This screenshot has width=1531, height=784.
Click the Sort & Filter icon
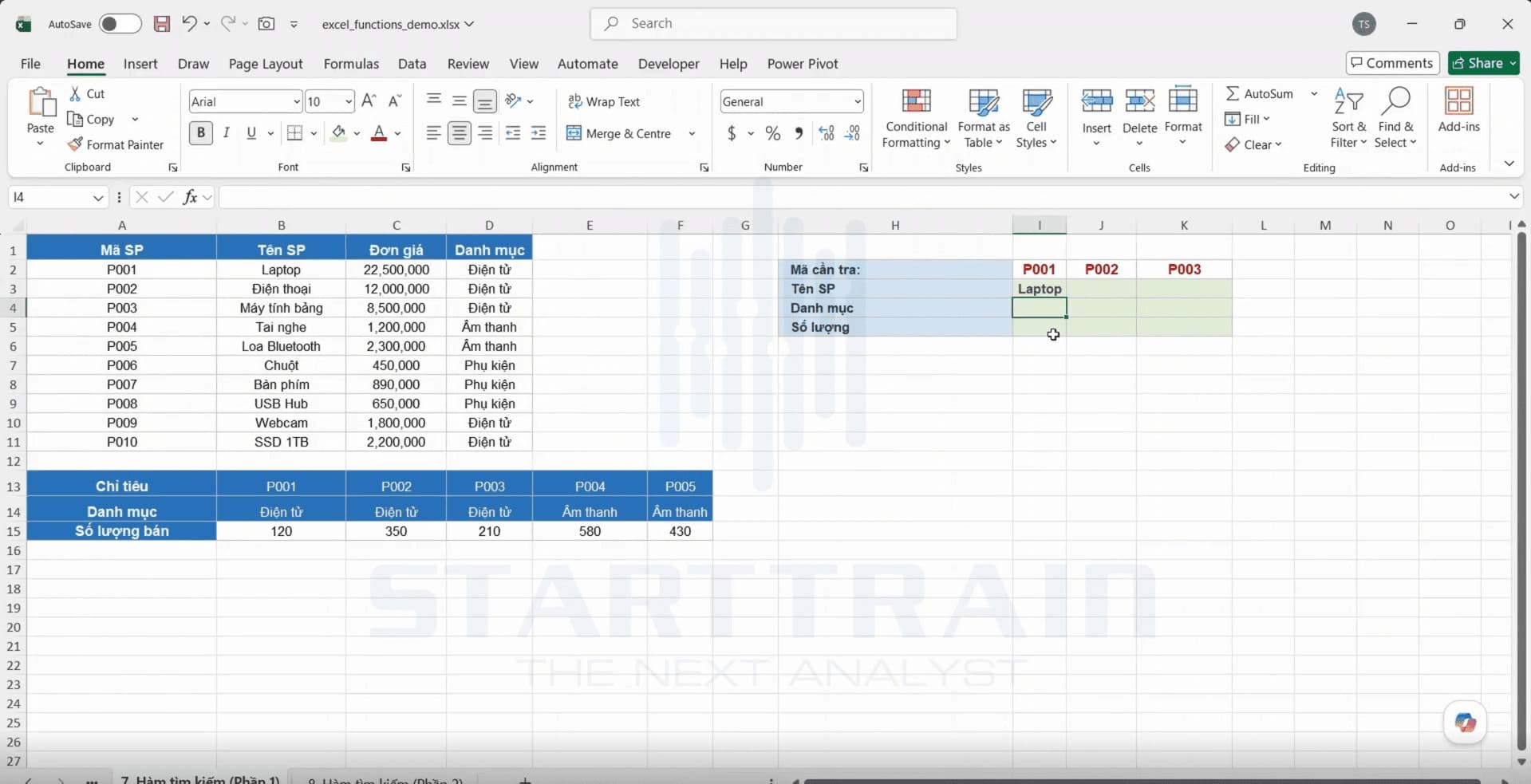(x=1348, y=101)
